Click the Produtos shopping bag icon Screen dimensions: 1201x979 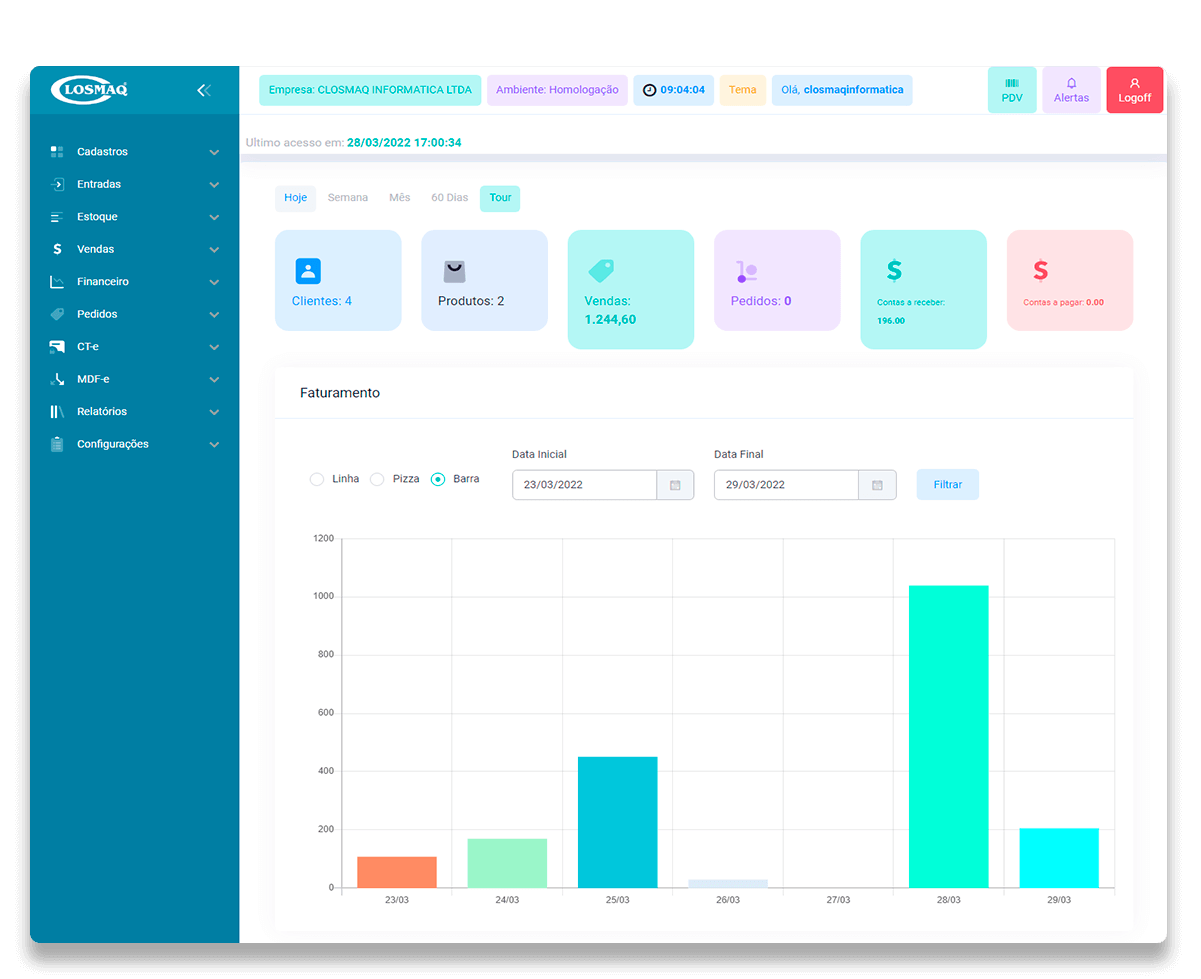click(455, 271)
